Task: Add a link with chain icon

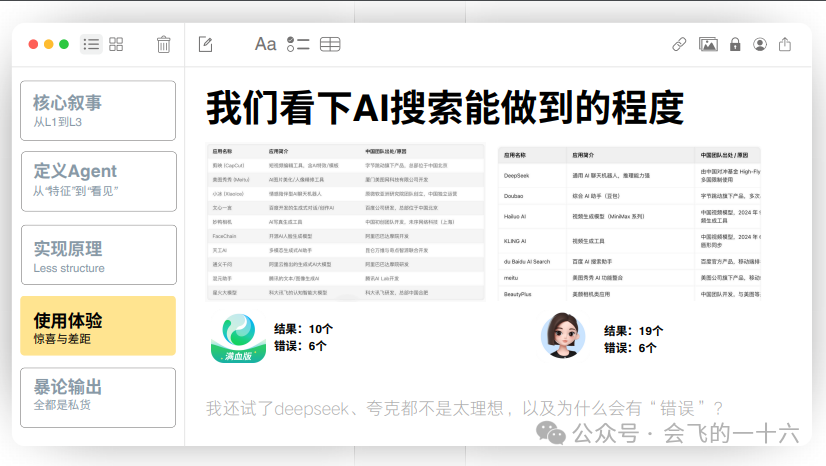Action: pyautogui.click(x=680, y=44)
